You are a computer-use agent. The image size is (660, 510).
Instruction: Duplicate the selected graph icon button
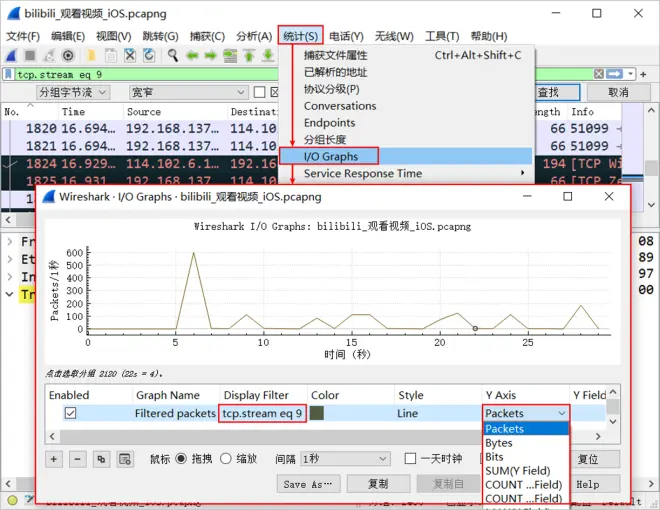(x=101, y=459)
